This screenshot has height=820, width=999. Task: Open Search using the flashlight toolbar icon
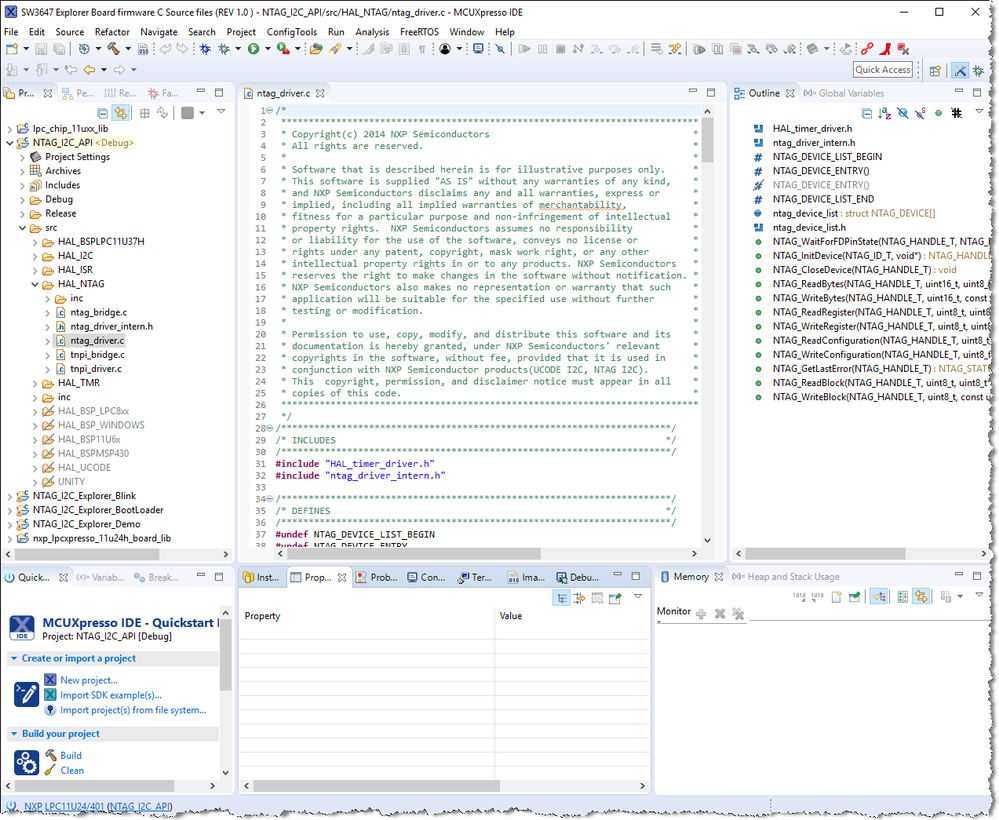(x=333, y=48)
